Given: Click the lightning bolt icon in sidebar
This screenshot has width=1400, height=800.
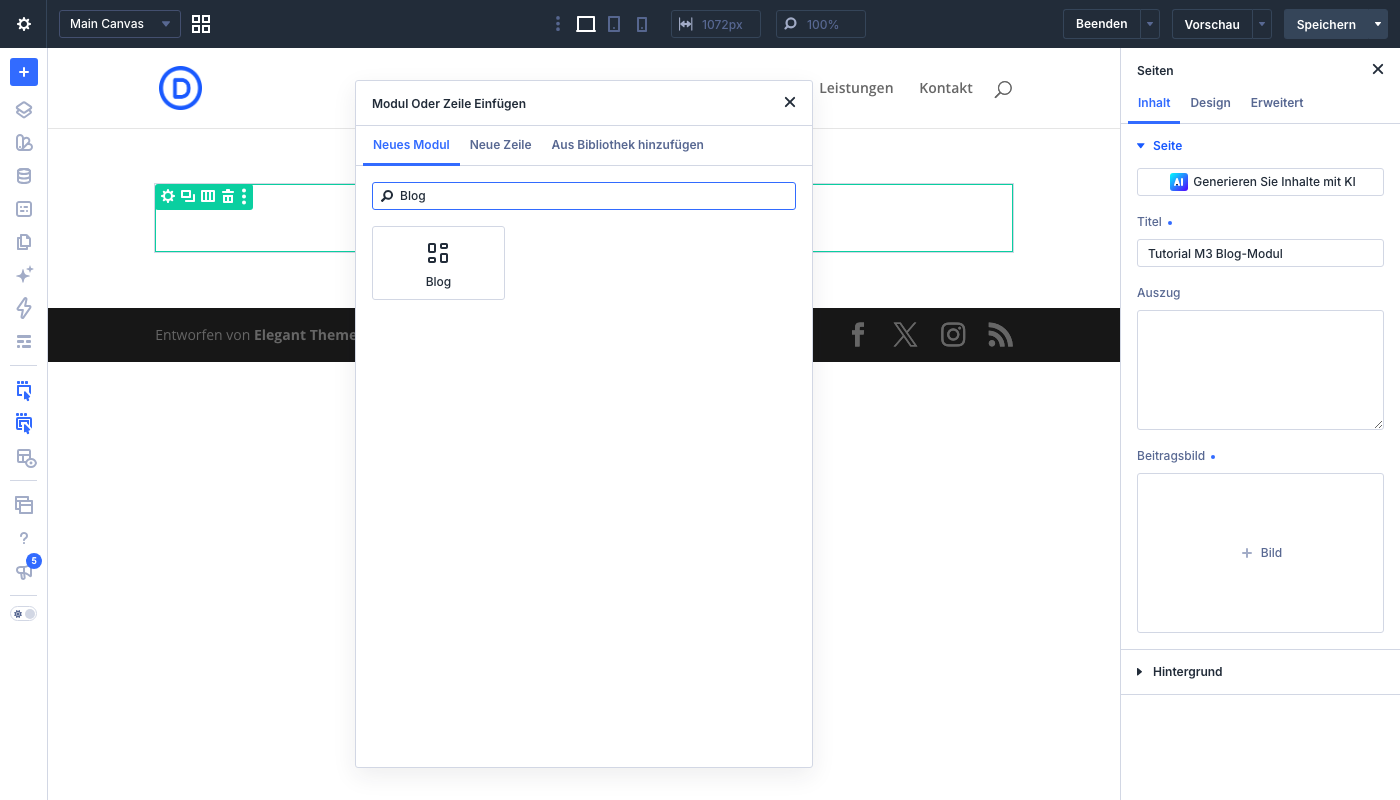Looking at the screenshot, I should pyautogui.click(x=24, y=308).
